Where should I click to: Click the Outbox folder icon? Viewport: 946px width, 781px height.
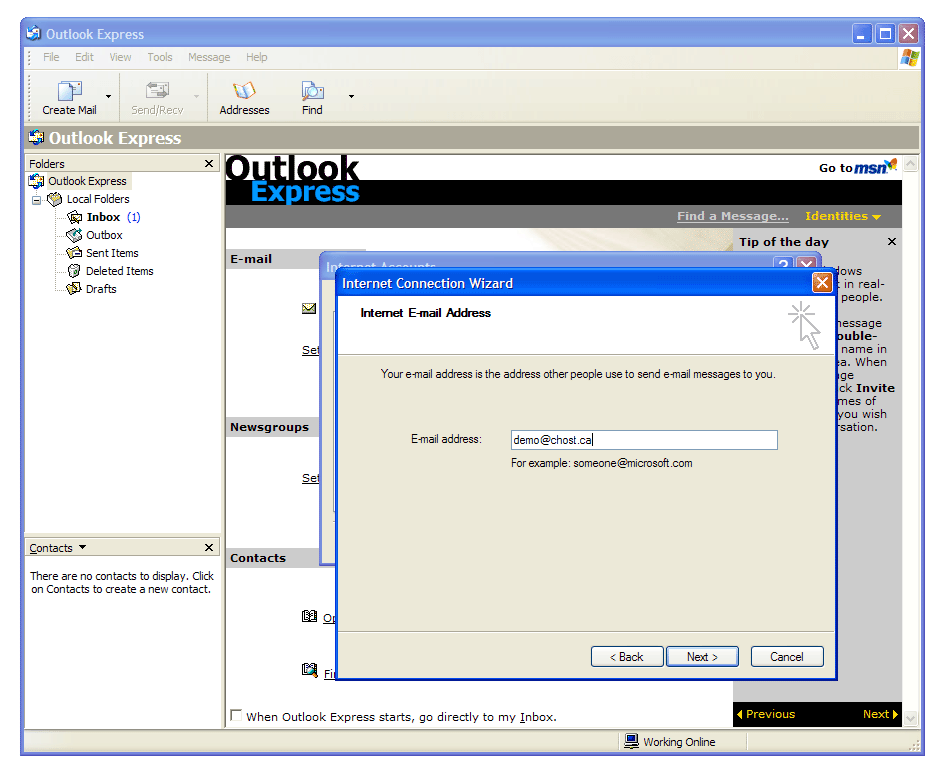pyautogui.click(x=74, y=235)
